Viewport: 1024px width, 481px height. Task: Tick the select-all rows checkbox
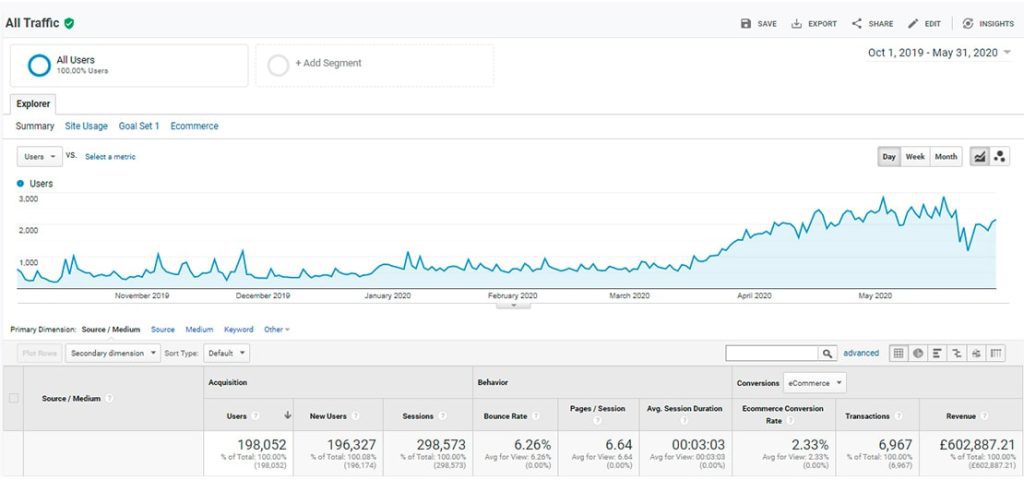13,398
